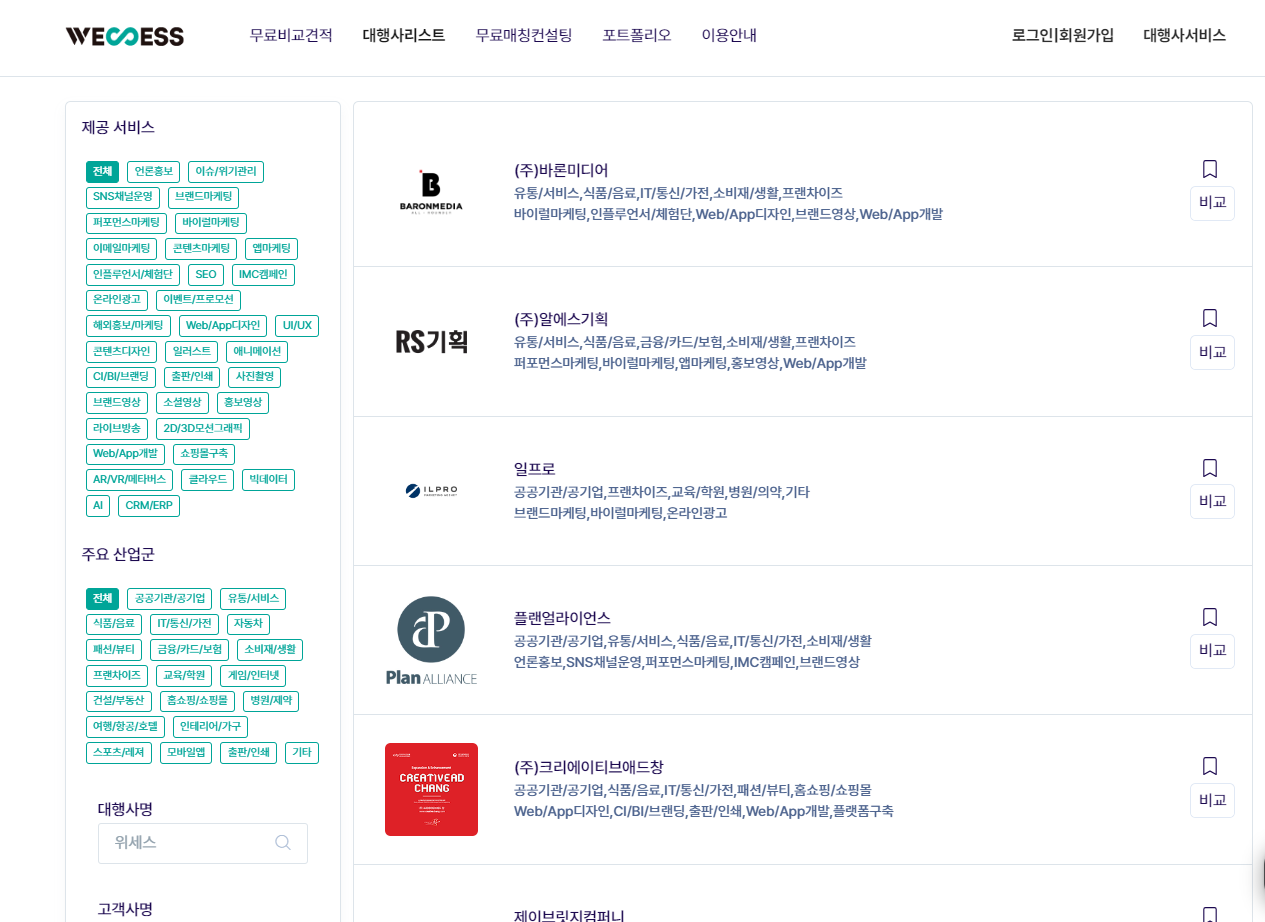Go to the 포트폴리오 menu

636,36
